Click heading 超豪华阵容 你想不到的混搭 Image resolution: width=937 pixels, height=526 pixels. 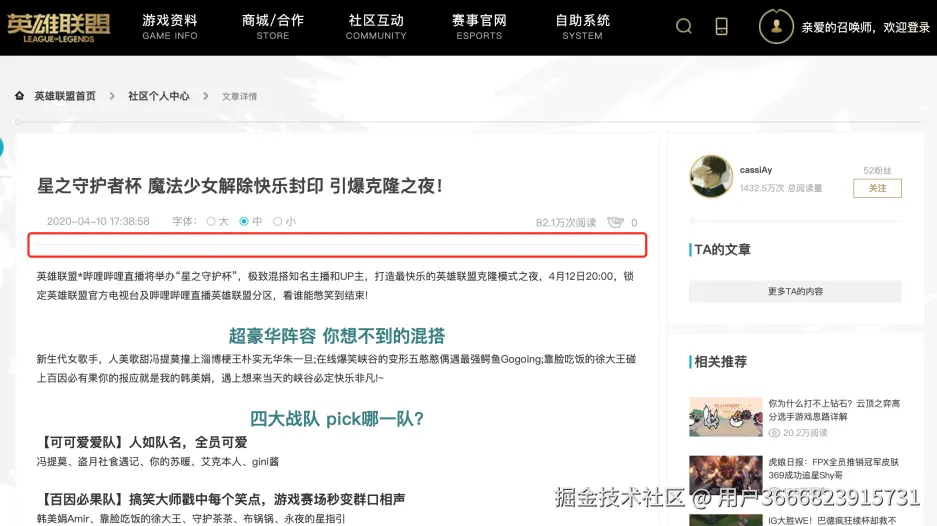pyautogui.click(x=336, y=336)
